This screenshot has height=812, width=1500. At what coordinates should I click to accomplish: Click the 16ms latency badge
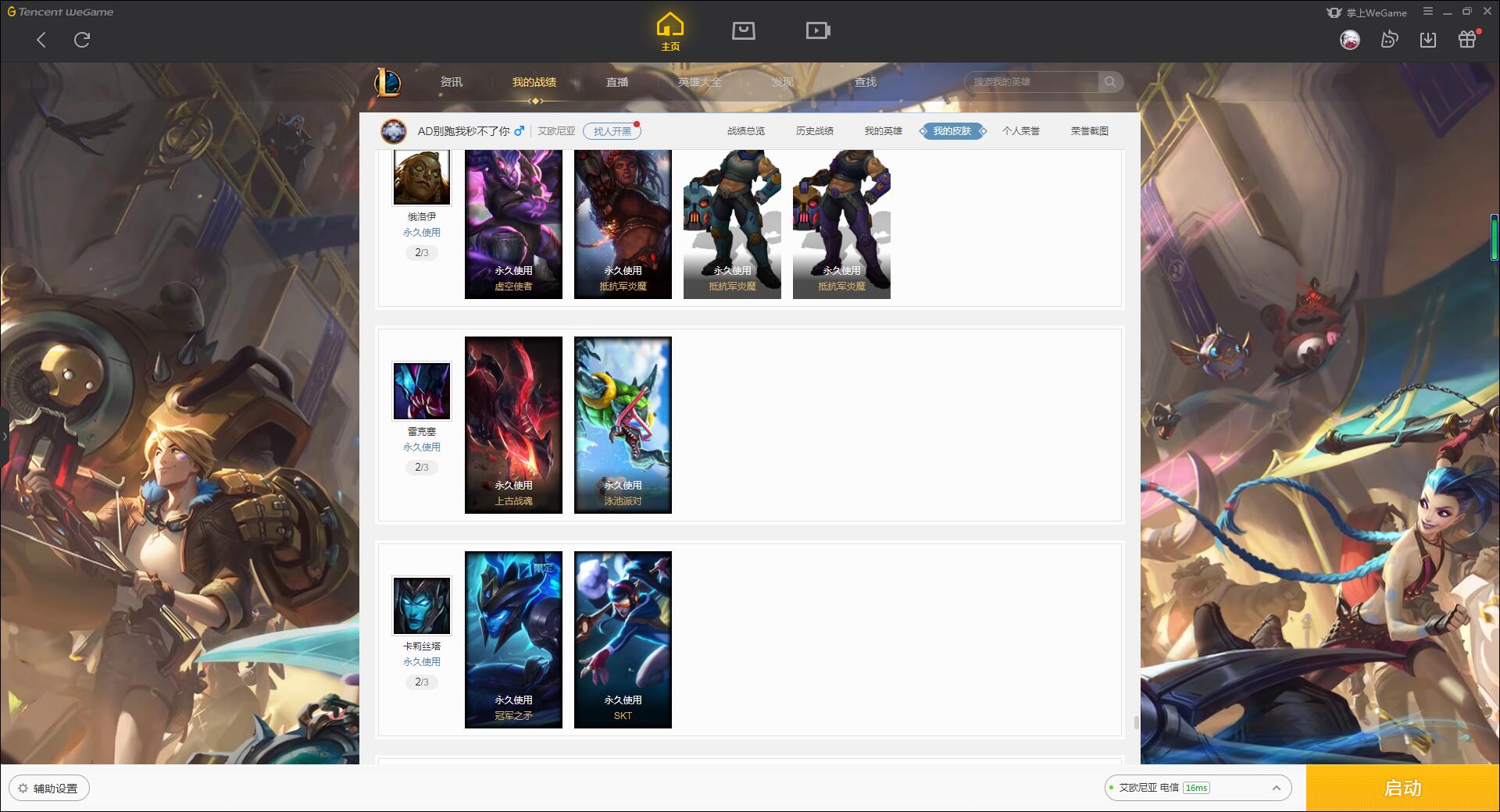point(1196,788)
